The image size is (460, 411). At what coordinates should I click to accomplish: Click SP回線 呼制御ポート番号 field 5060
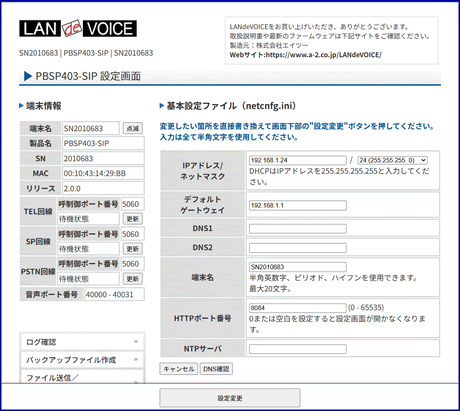pyautogui.click(x=133, y=234)
